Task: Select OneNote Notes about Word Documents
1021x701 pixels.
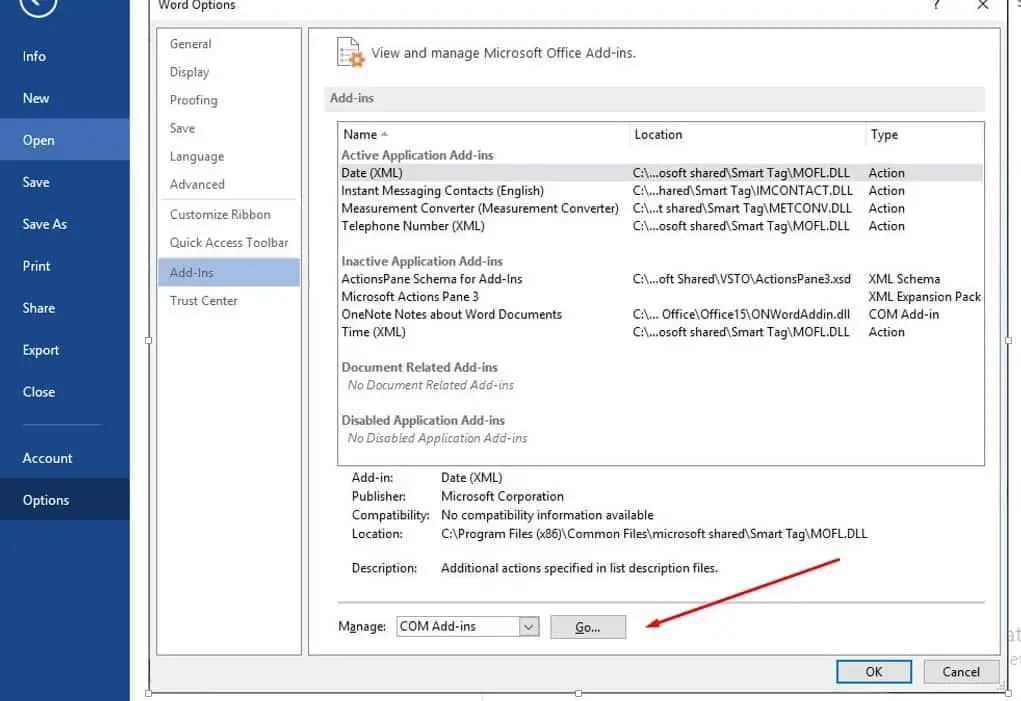Action: [660, 314]
